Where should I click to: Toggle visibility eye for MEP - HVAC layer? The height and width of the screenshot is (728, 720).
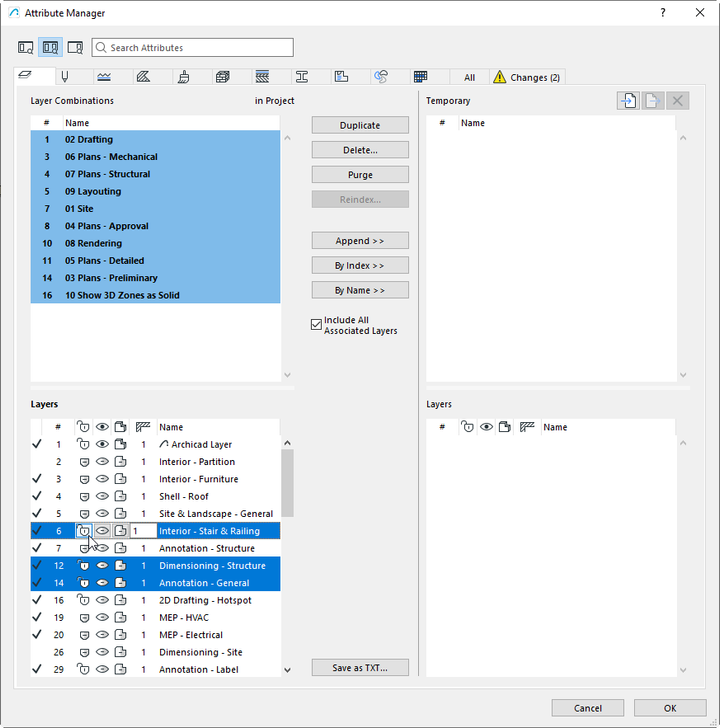click(x=102, y=617)
